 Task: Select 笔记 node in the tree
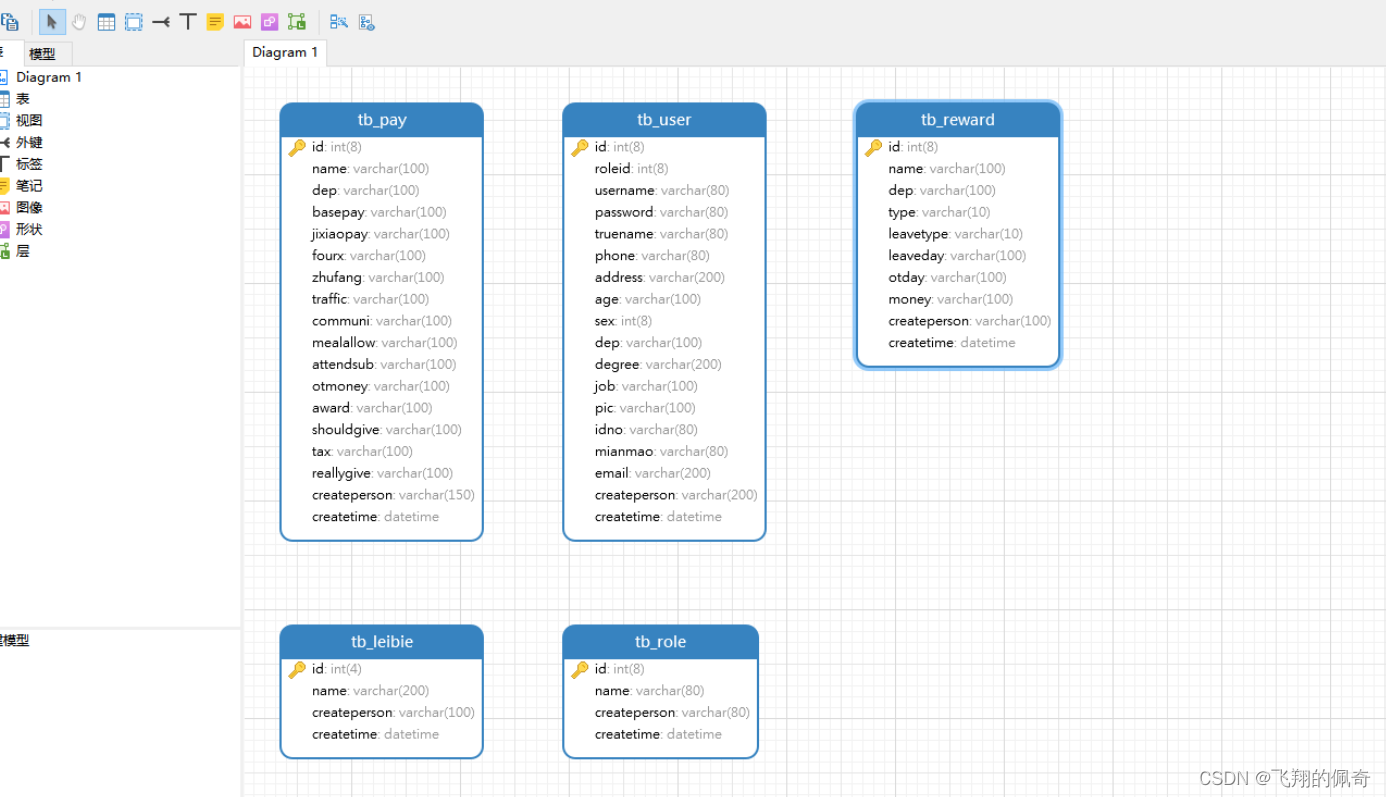[x=29, y=186]
